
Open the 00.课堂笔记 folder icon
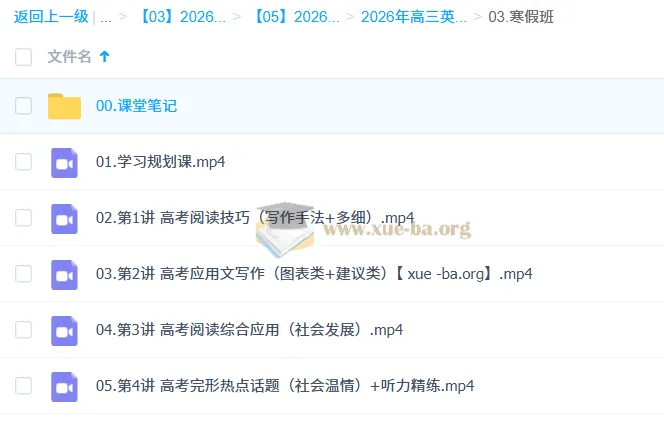(64, 106)
